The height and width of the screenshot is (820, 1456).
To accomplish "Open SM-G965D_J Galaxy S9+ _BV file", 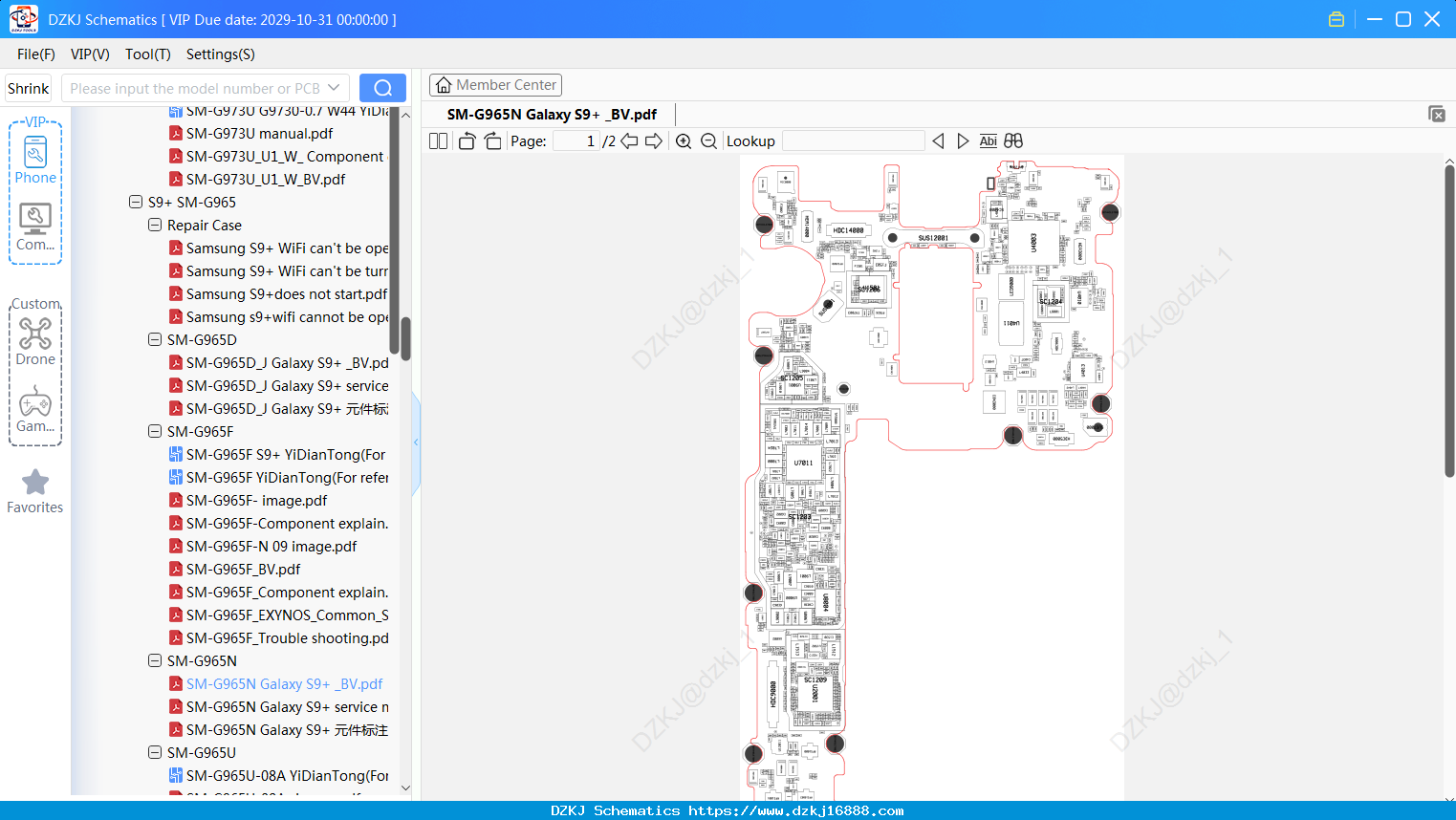I will coord(287,363).
